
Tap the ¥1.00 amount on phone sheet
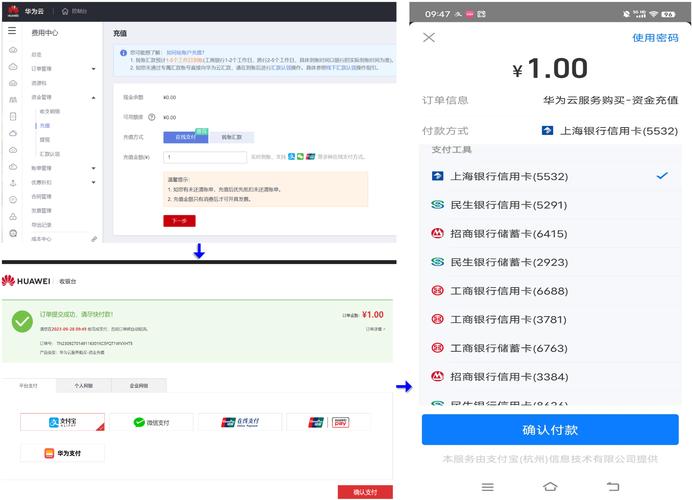point(550,68)
